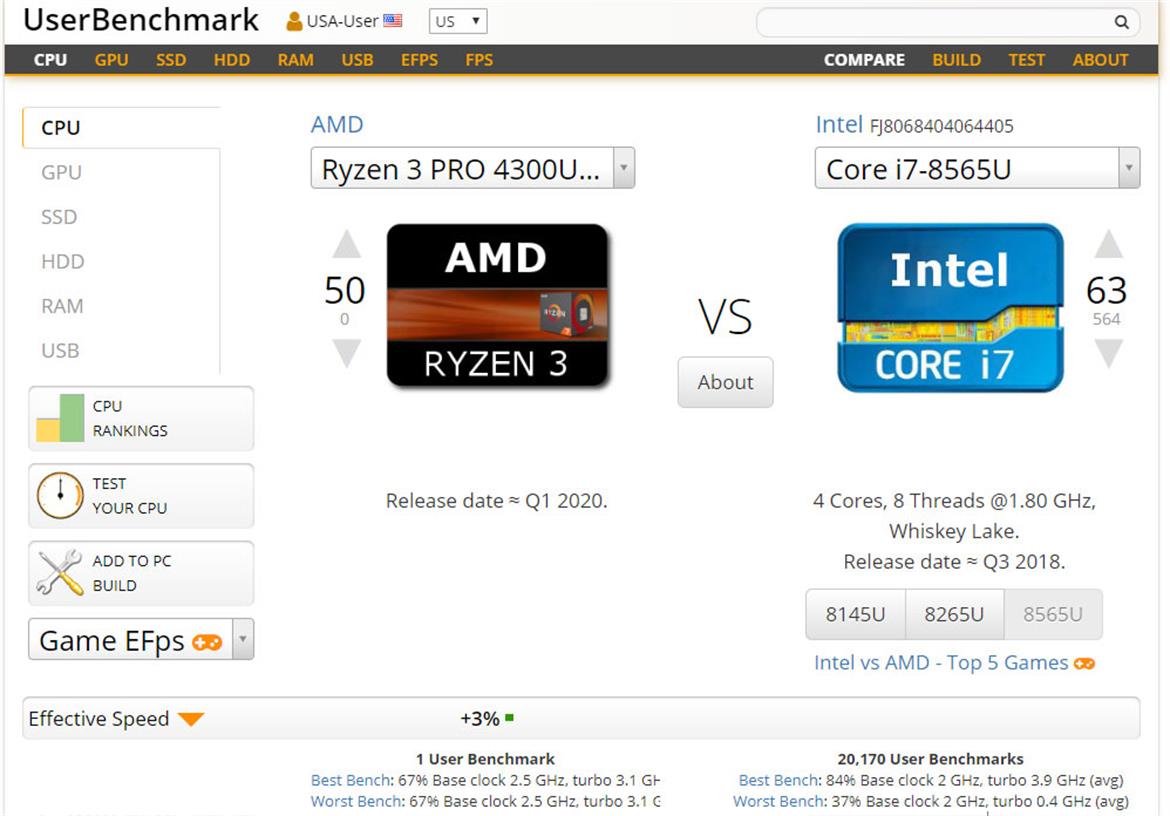This screenshot has height=816, width=1170.
Task: Click Add to PC Build button
Action: point(141,574)
